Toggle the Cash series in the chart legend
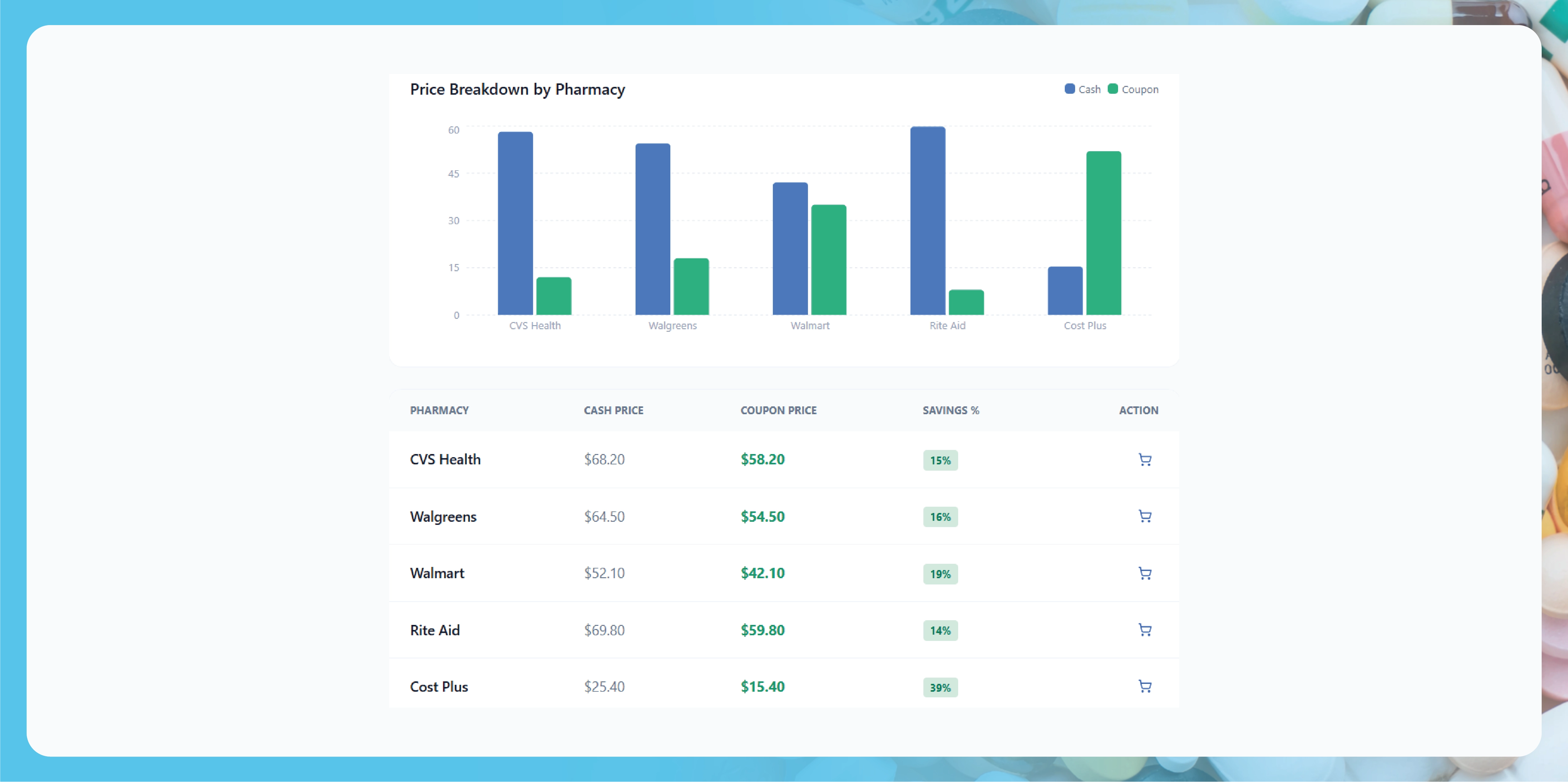 (x=1082, y=89)
